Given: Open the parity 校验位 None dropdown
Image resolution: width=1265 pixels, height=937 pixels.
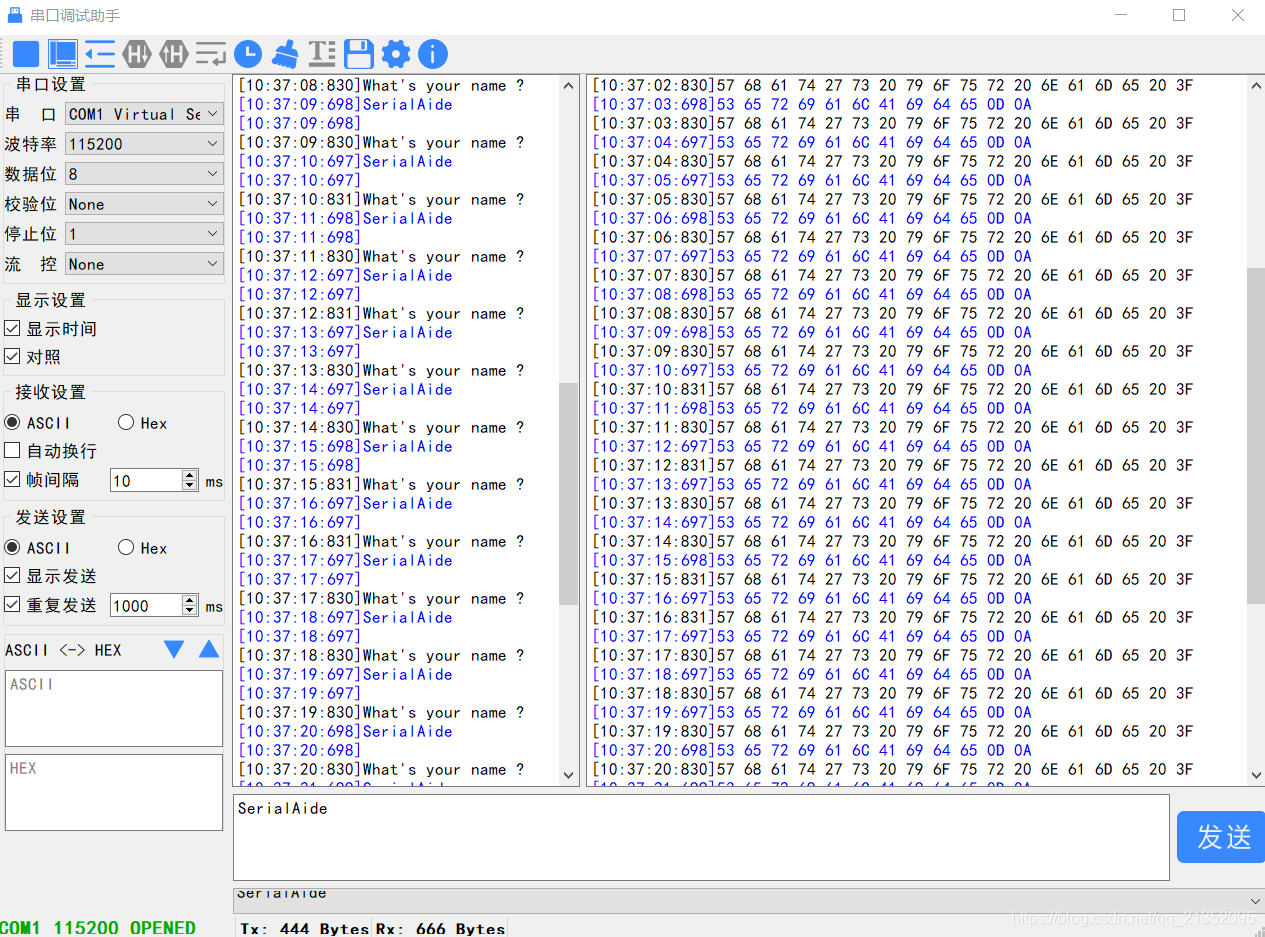Looking at the screenshot, I should pyautogui.click(x=144, y=204).
